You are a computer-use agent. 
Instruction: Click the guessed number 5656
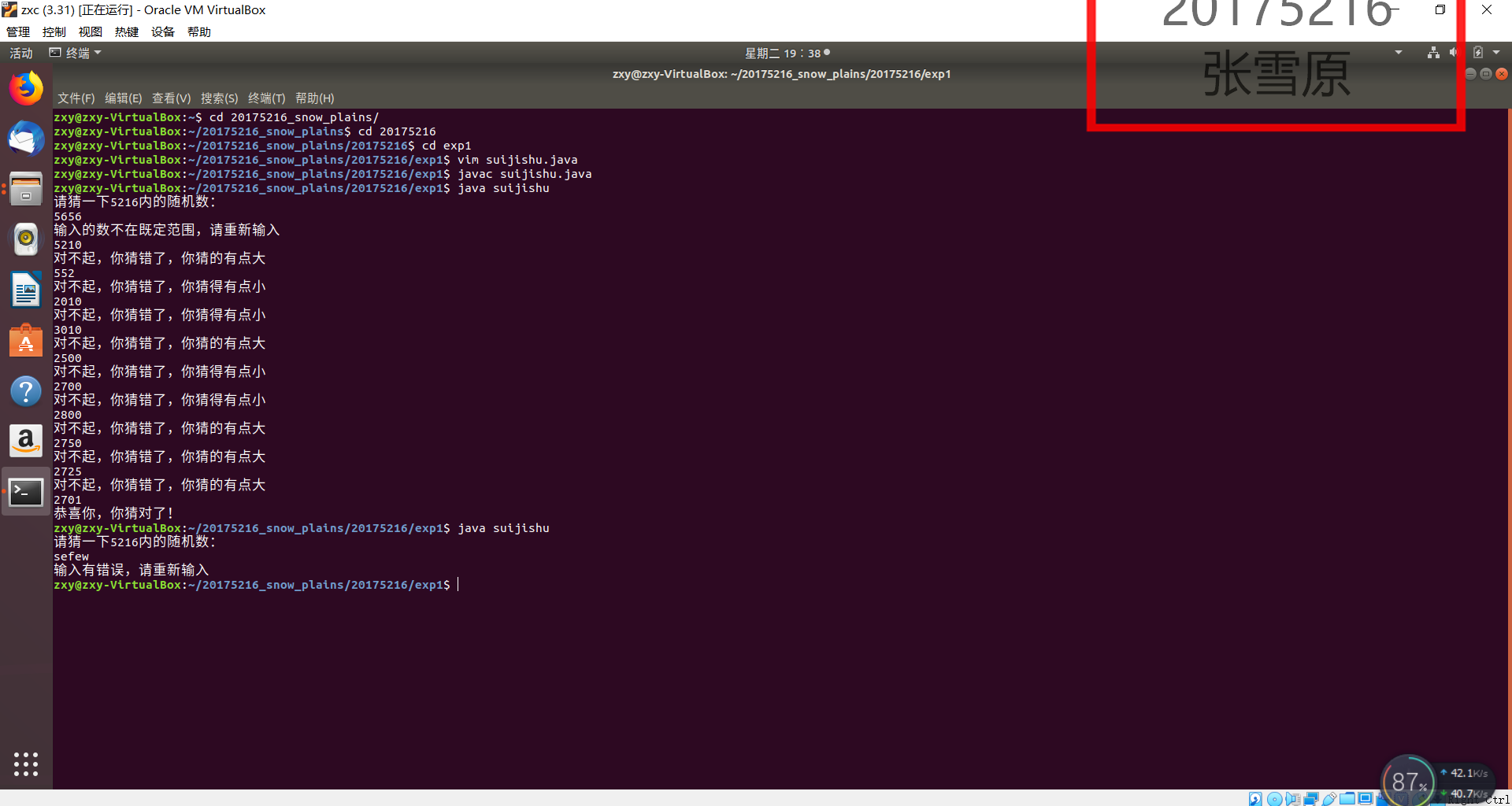(x=68, y=216)
